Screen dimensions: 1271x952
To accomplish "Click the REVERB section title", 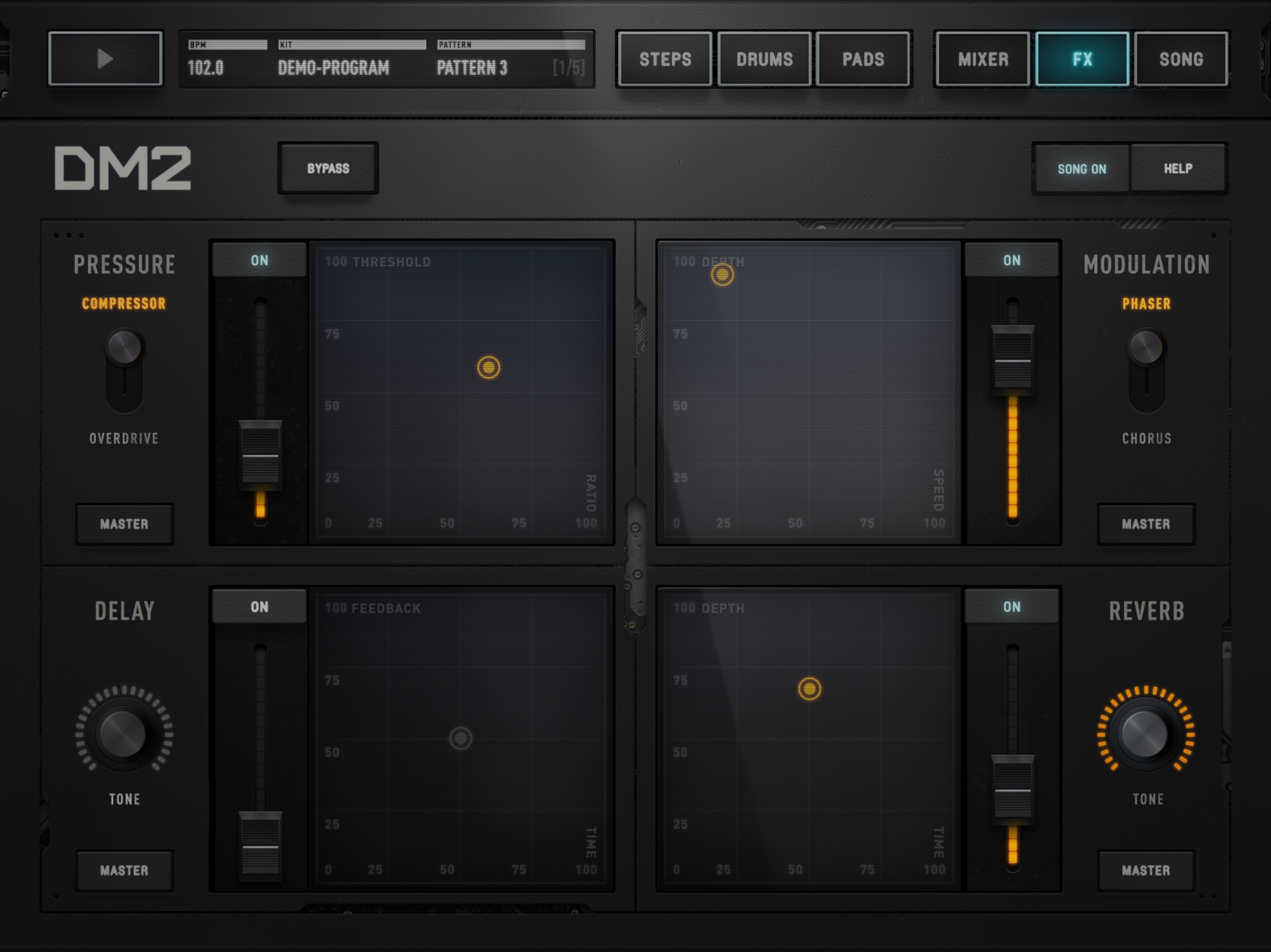I will click(1147, 611).
